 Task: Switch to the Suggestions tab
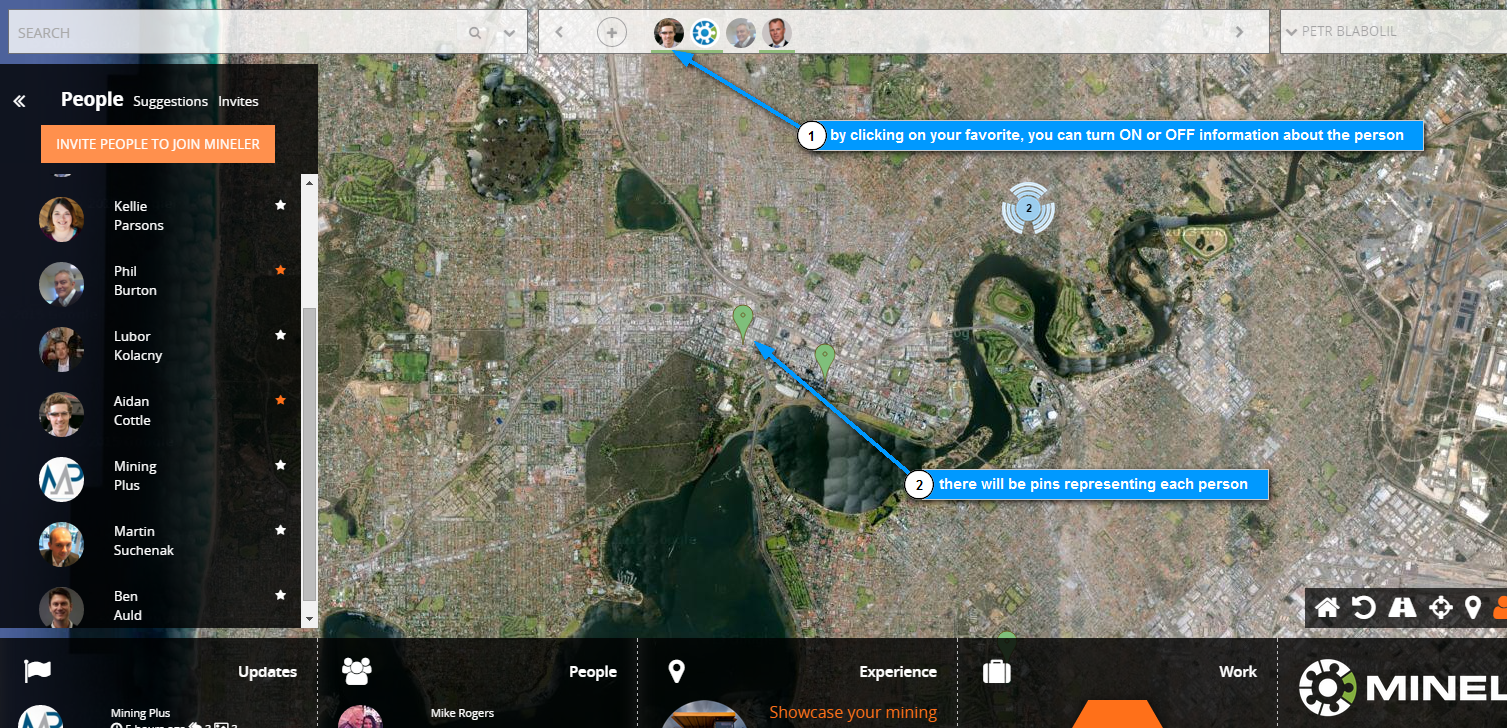click(170, 101)
